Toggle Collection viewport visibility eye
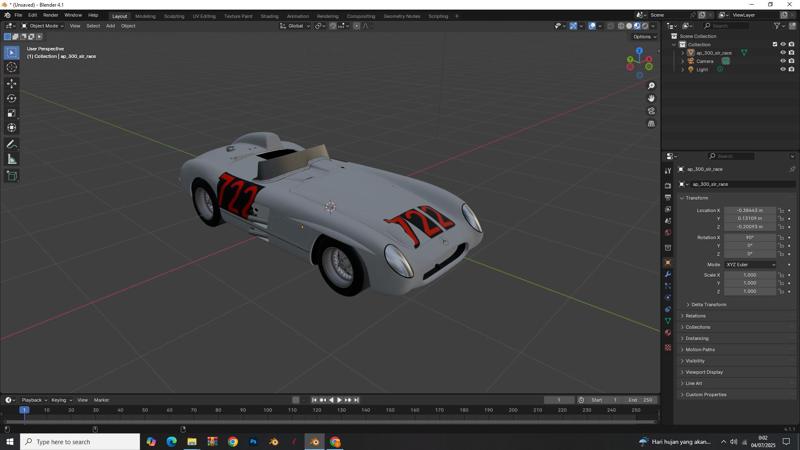 pos(783,44)
